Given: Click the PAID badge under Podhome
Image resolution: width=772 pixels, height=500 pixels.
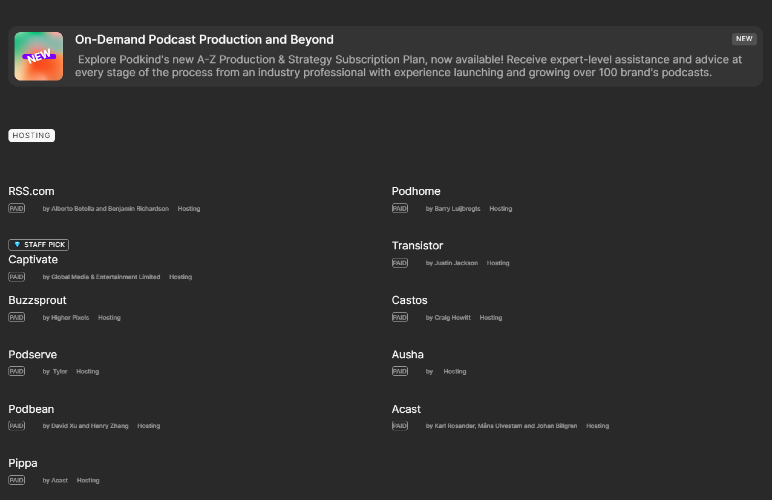Looking at the screenshot, I should pyautogui.click(x=400, y=208).
